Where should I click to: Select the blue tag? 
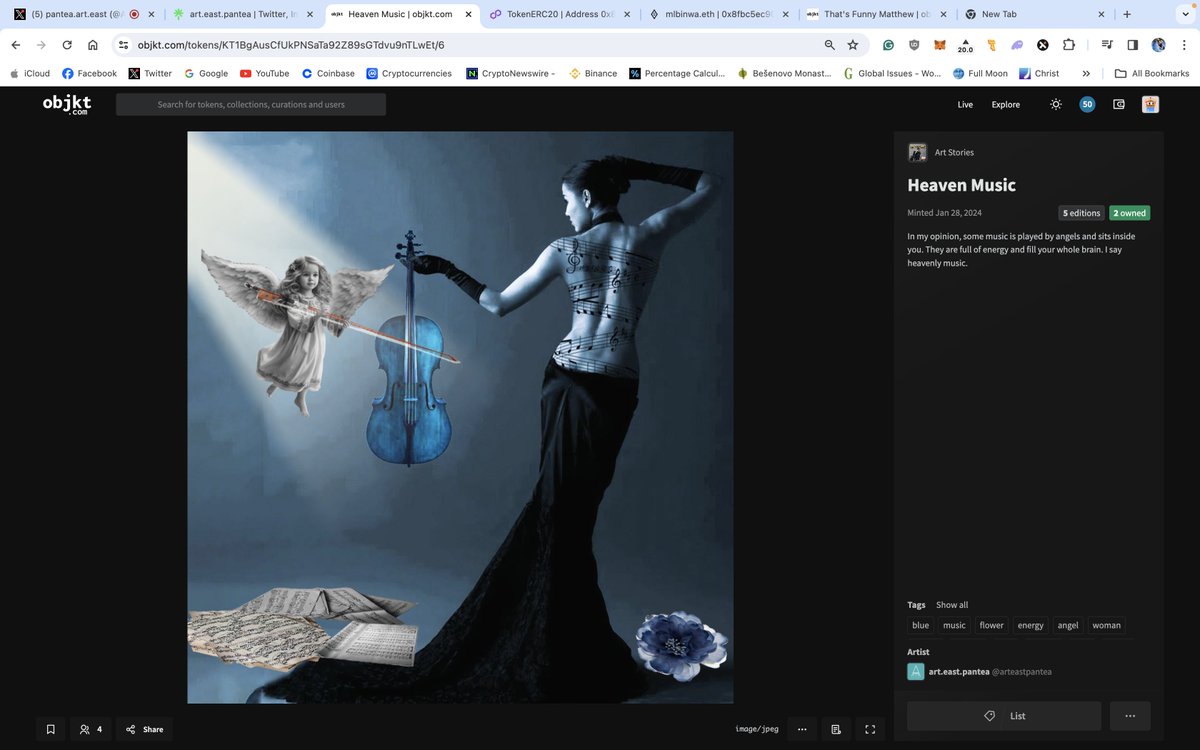coord(920,625)
